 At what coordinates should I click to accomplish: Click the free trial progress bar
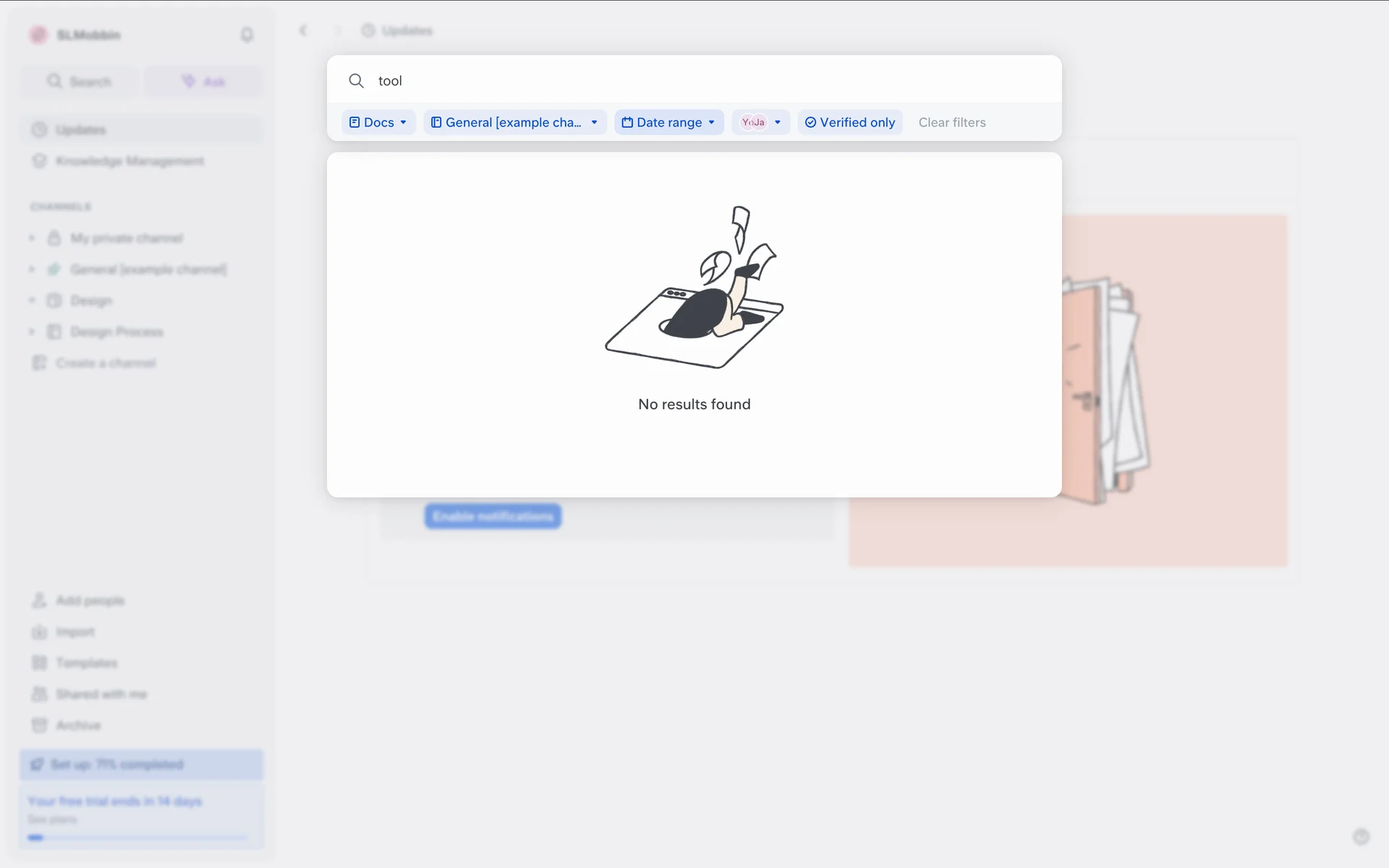137,838
